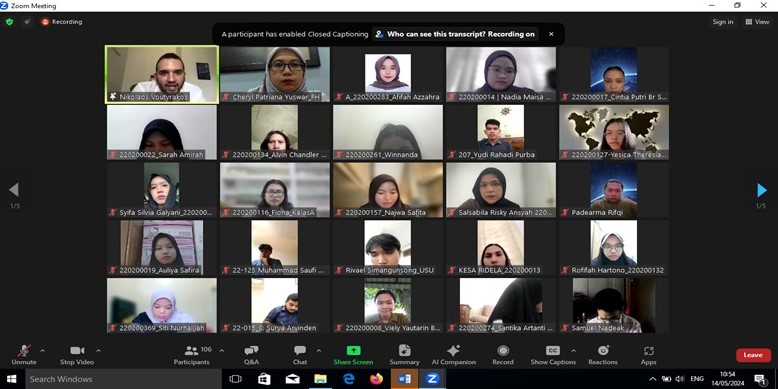778x389 pixels.
Task: Expand audio options arrow next to Unmute
Action: (x=42, y=351)
